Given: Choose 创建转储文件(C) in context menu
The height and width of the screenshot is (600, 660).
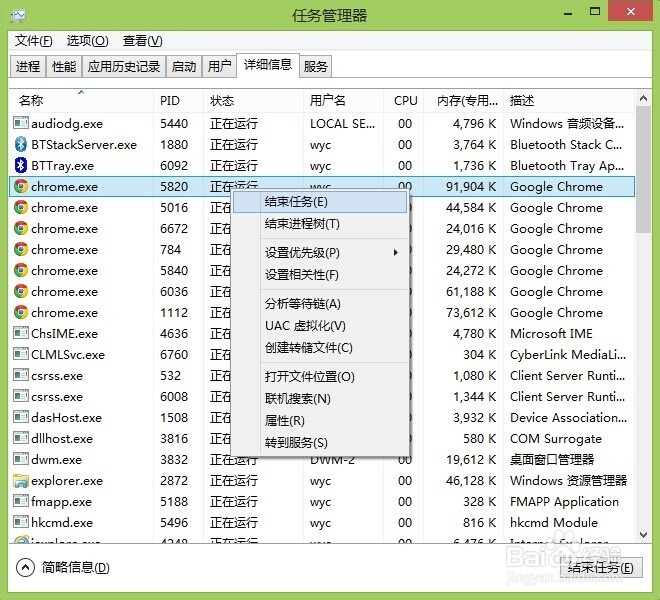Looking at the screenshot, I should pyautogui.click(x=320, y=348).
